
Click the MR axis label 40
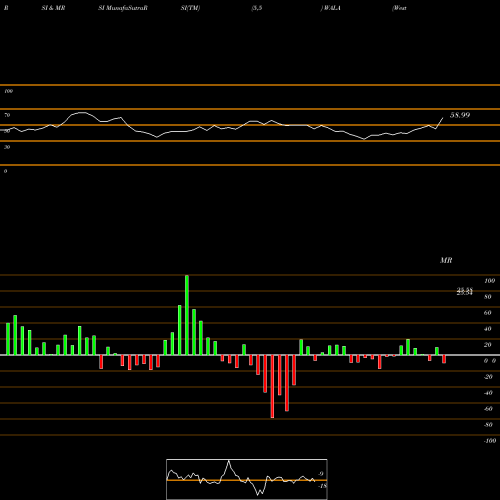(x=488, y=329)
